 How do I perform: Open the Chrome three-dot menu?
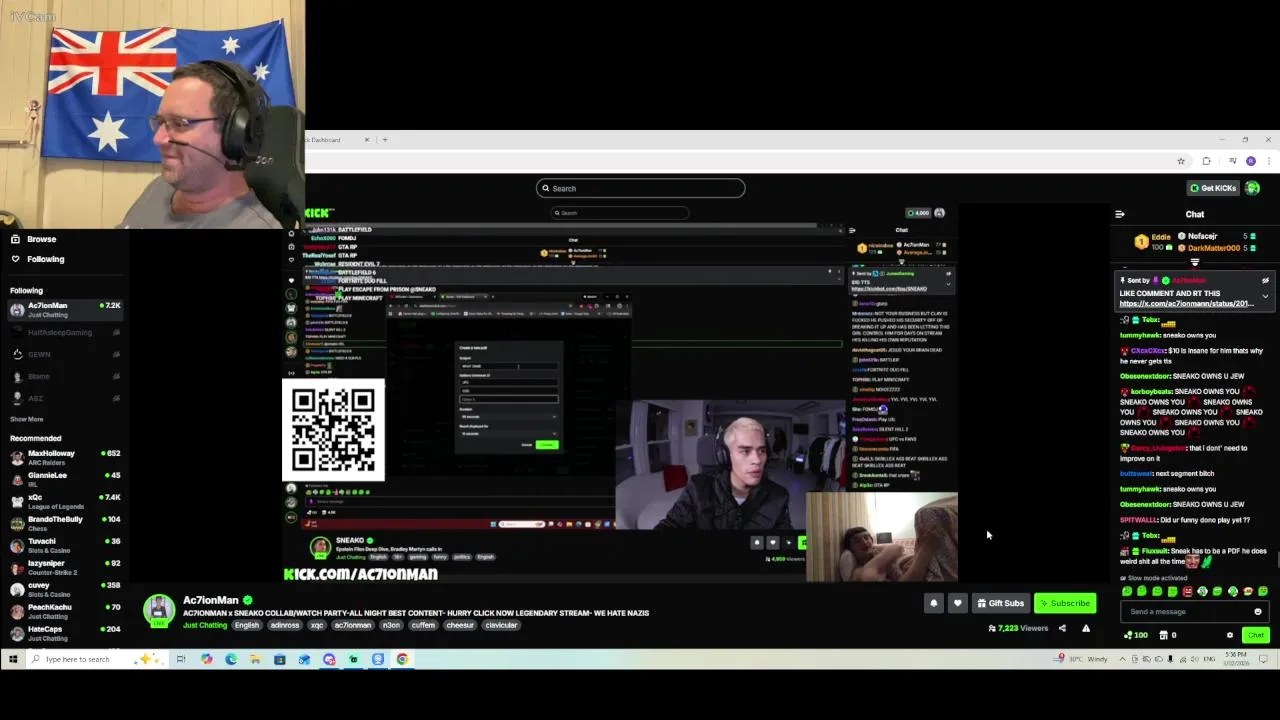tap(1269, 161)
